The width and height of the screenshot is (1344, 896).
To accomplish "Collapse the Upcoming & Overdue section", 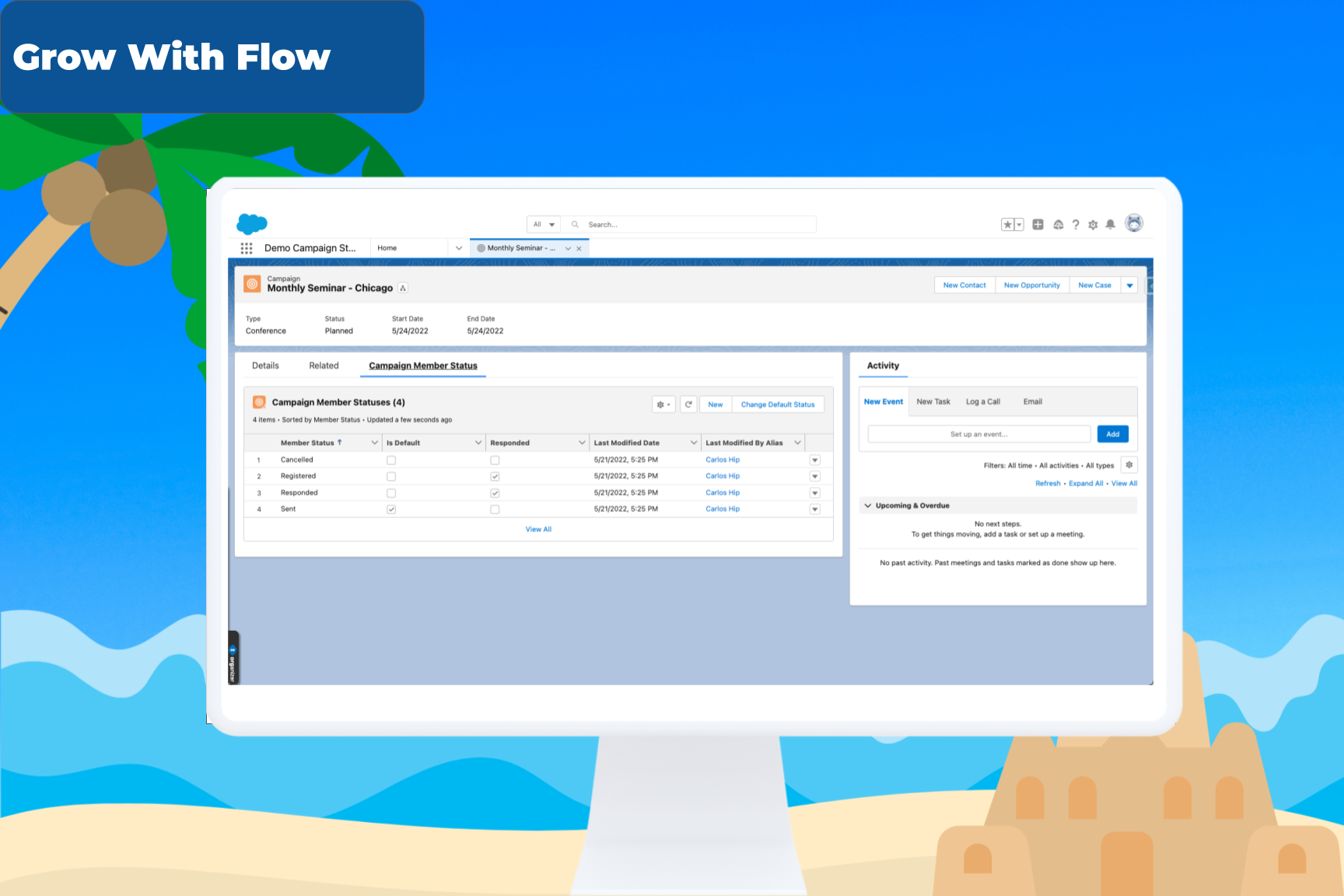I will (868, 506).
